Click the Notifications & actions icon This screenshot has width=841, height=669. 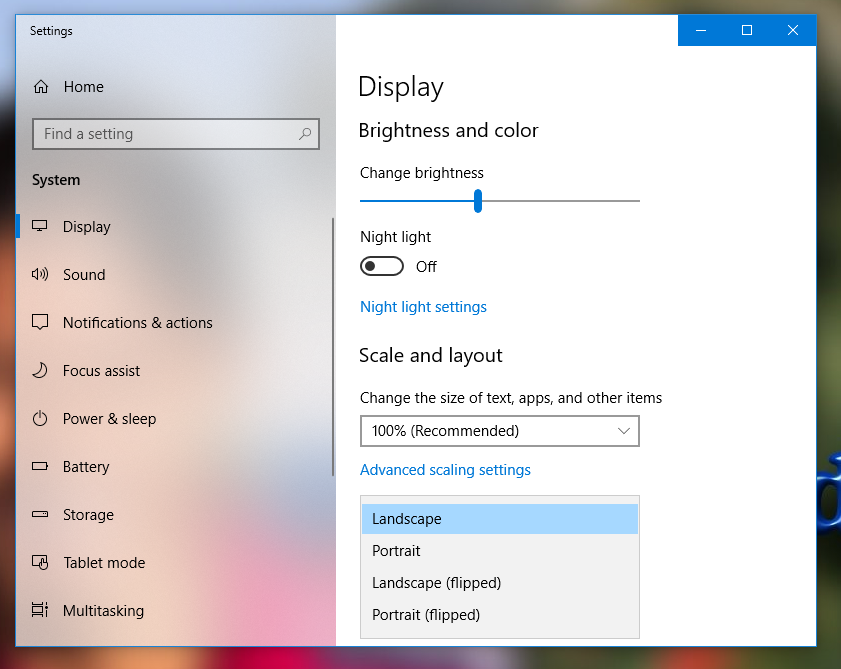[40, 322]
